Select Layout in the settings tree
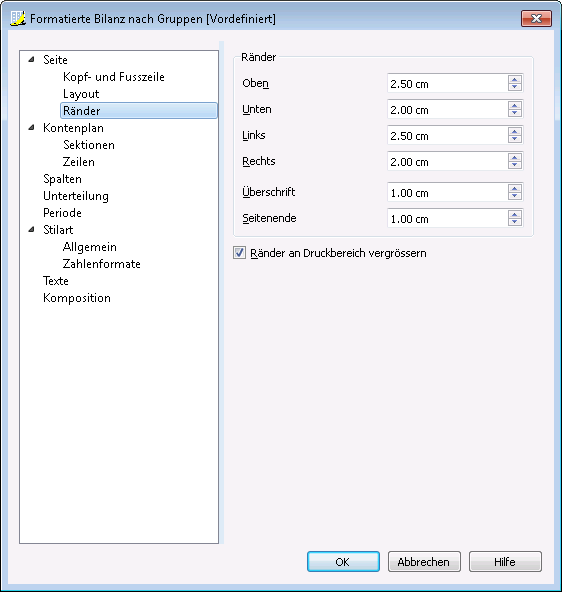Viewport: 562px width, 592px height. (81, 94)
